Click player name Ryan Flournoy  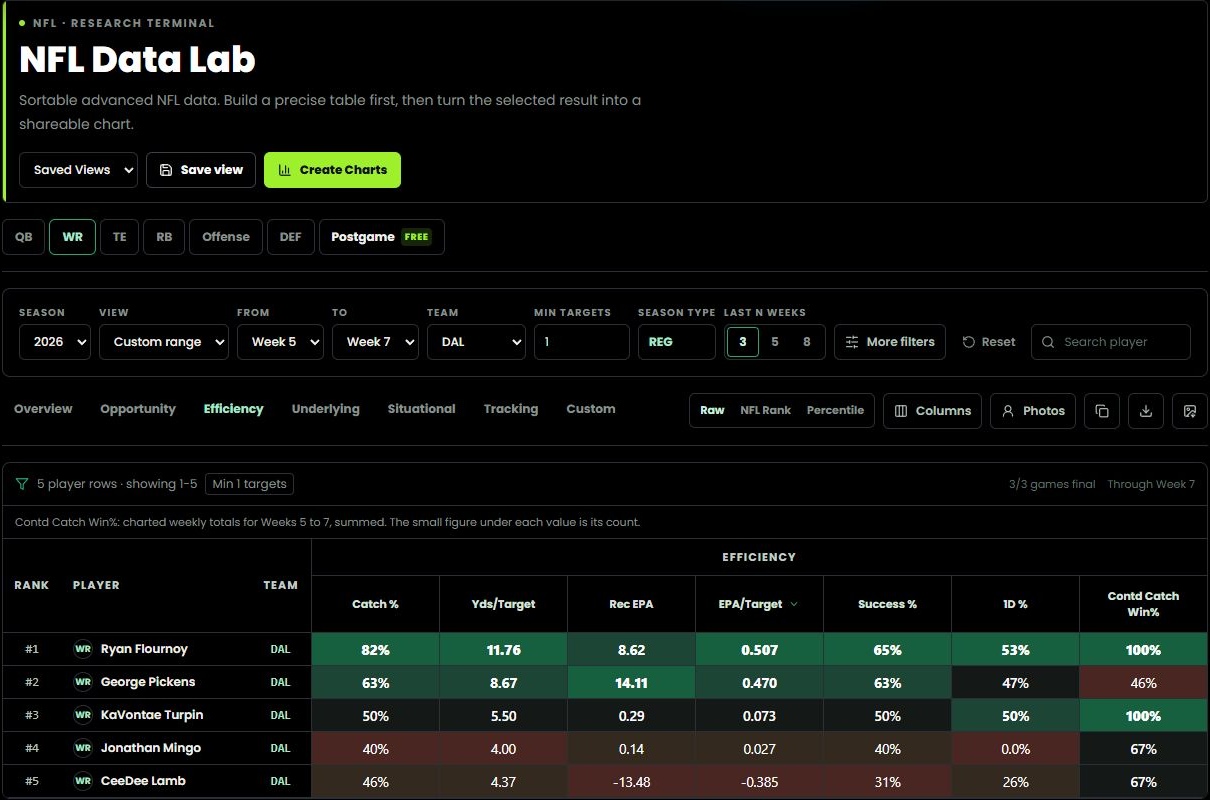[144, 649]
